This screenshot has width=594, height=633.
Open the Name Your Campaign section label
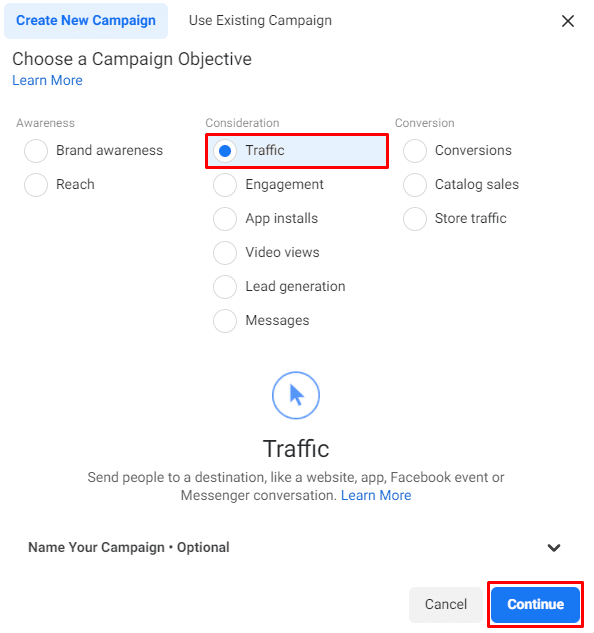coord(129,547)
